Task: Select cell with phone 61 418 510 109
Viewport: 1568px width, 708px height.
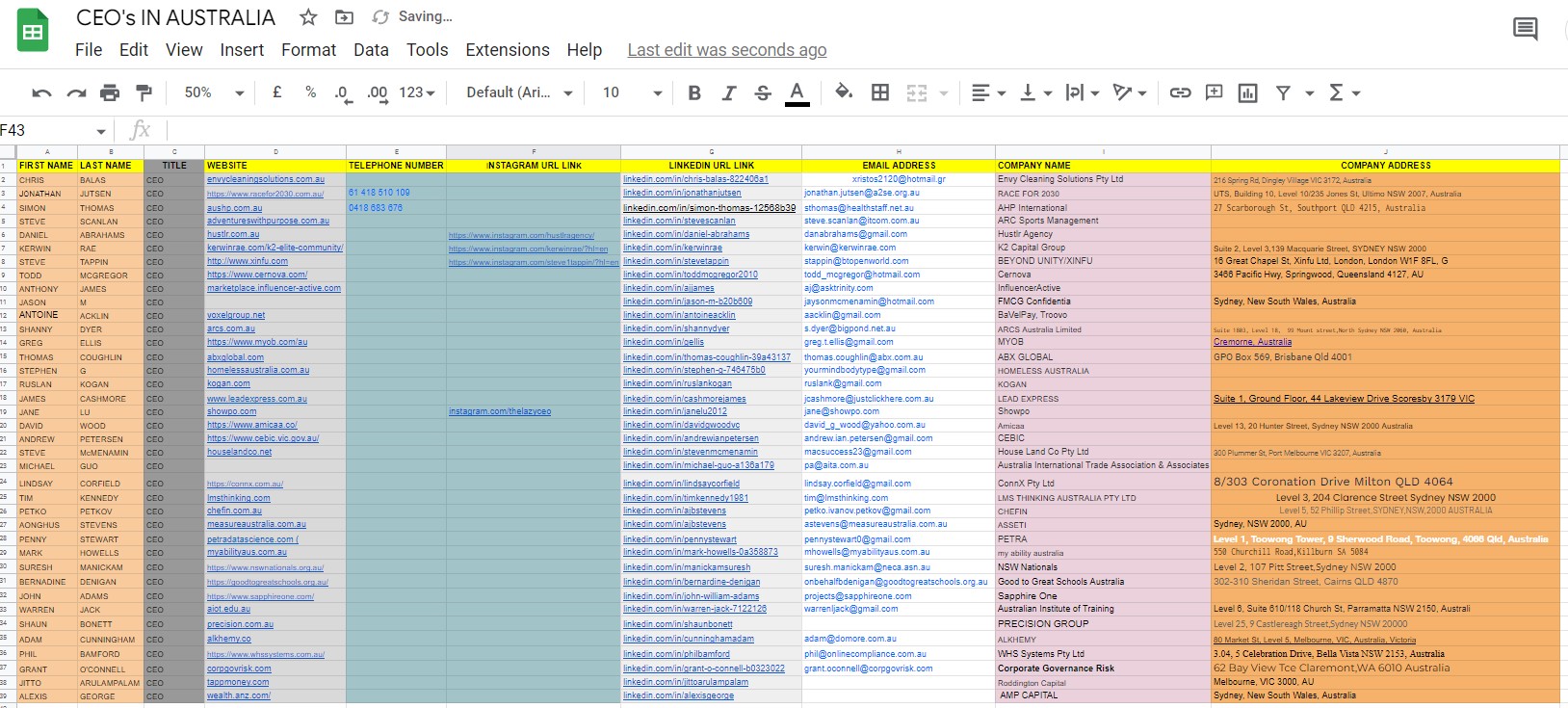Action: pyautogui.click(x=396, y=193)
